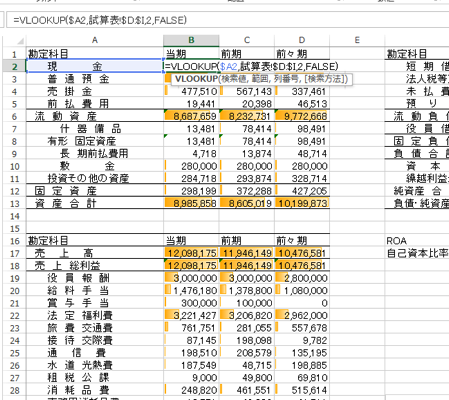Select cell with value 10,199,873
Screen dimensions: 449x400
click(x=302, y=203)
